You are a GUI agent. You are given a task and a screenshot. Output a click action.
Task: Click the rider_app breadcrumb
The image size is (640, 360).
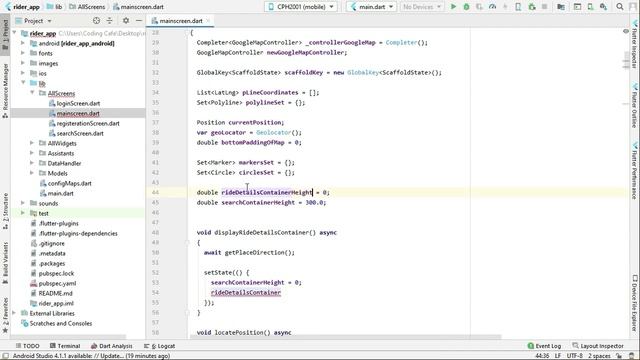[23, 7]
